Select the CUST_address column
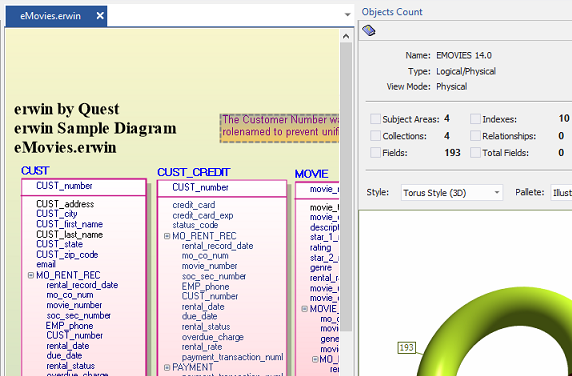This screenshot has height=376, width=572. (65, 204)
